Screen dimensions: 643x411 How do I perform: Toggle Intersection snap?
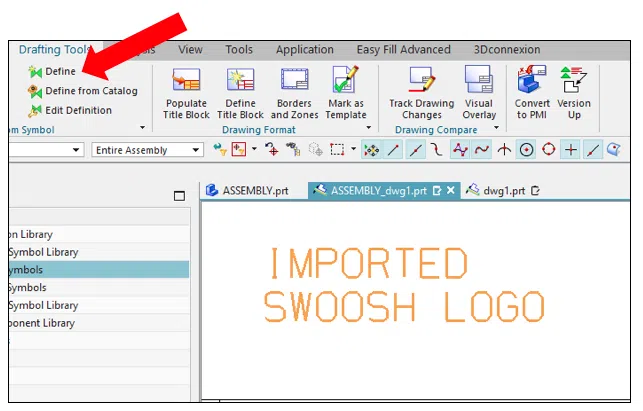(x=504, y=150)
